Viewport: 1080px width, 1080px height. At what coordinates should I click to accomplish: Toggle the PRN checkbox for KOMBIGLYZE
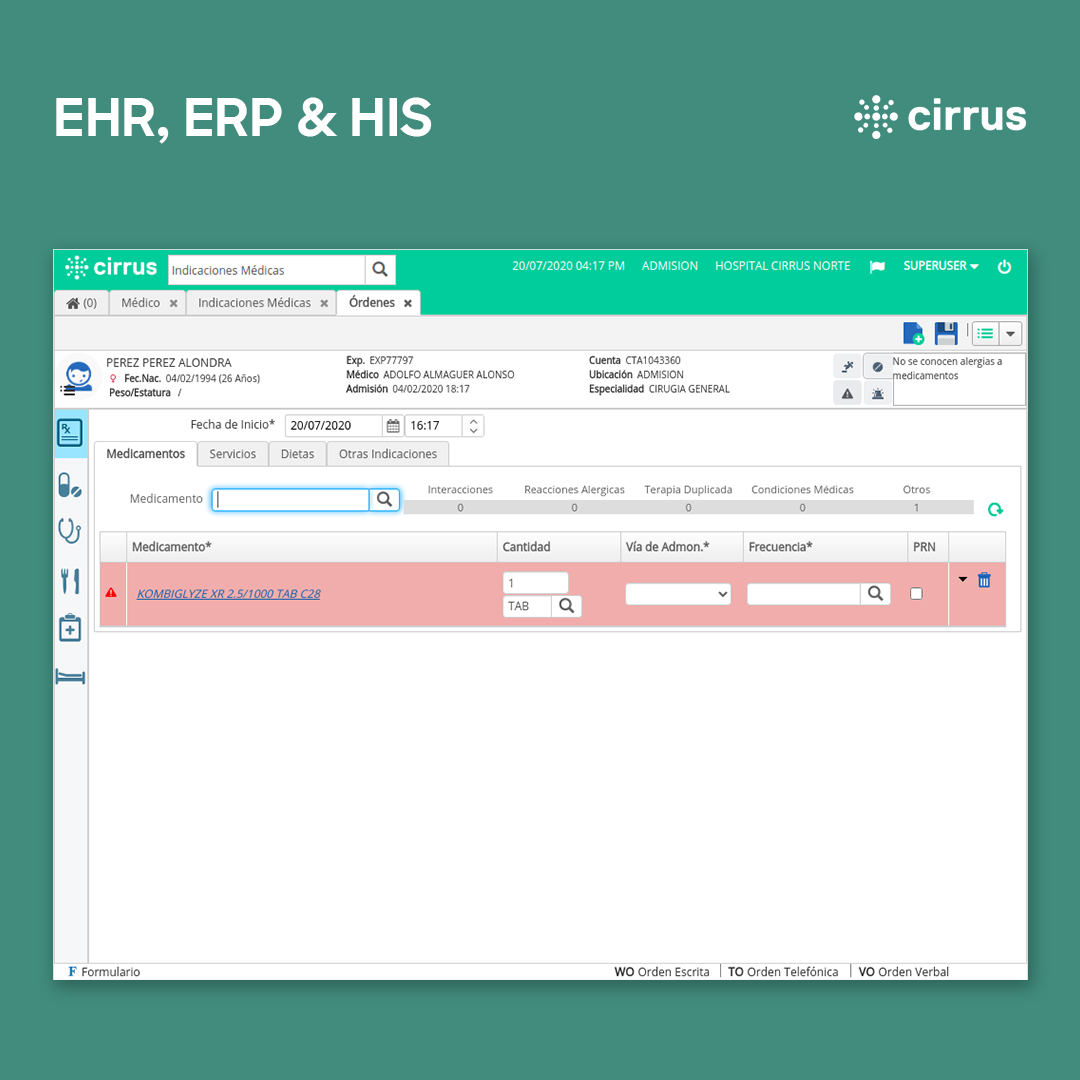click(916, 593)
